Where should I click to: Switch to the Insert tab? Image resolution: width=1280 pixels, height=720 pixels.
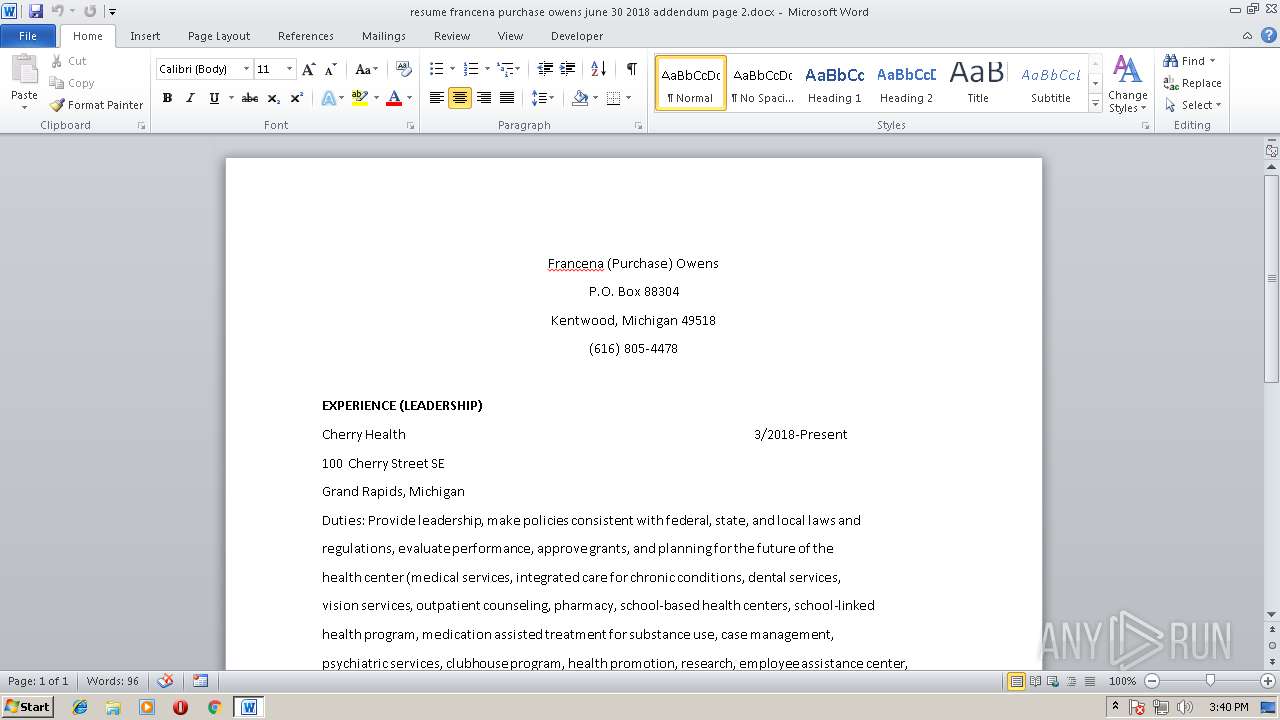click(145, 36)
